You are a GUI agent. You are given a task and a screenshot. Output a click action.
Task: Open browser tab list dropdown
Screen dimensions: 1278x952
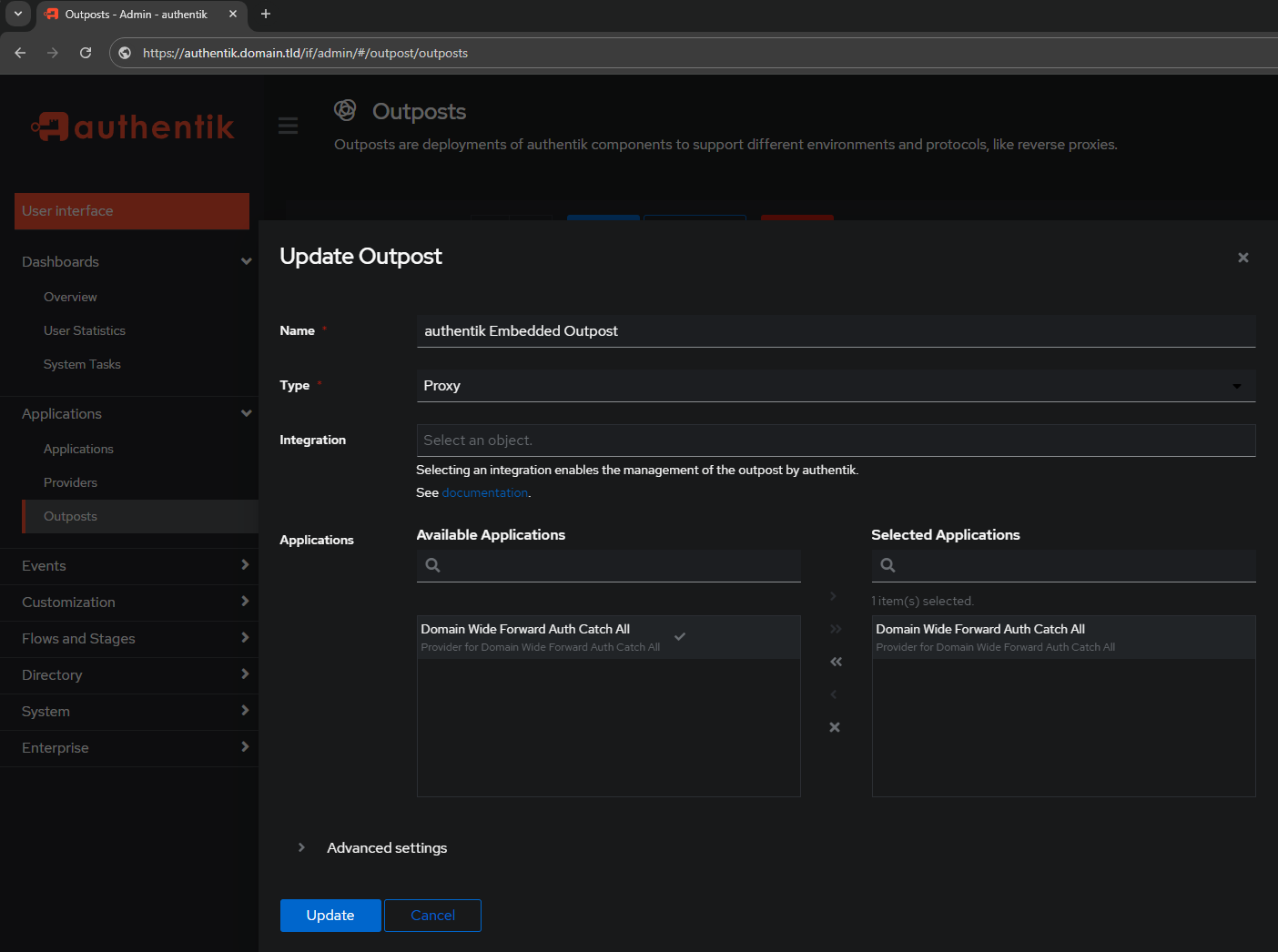(17, 14)
